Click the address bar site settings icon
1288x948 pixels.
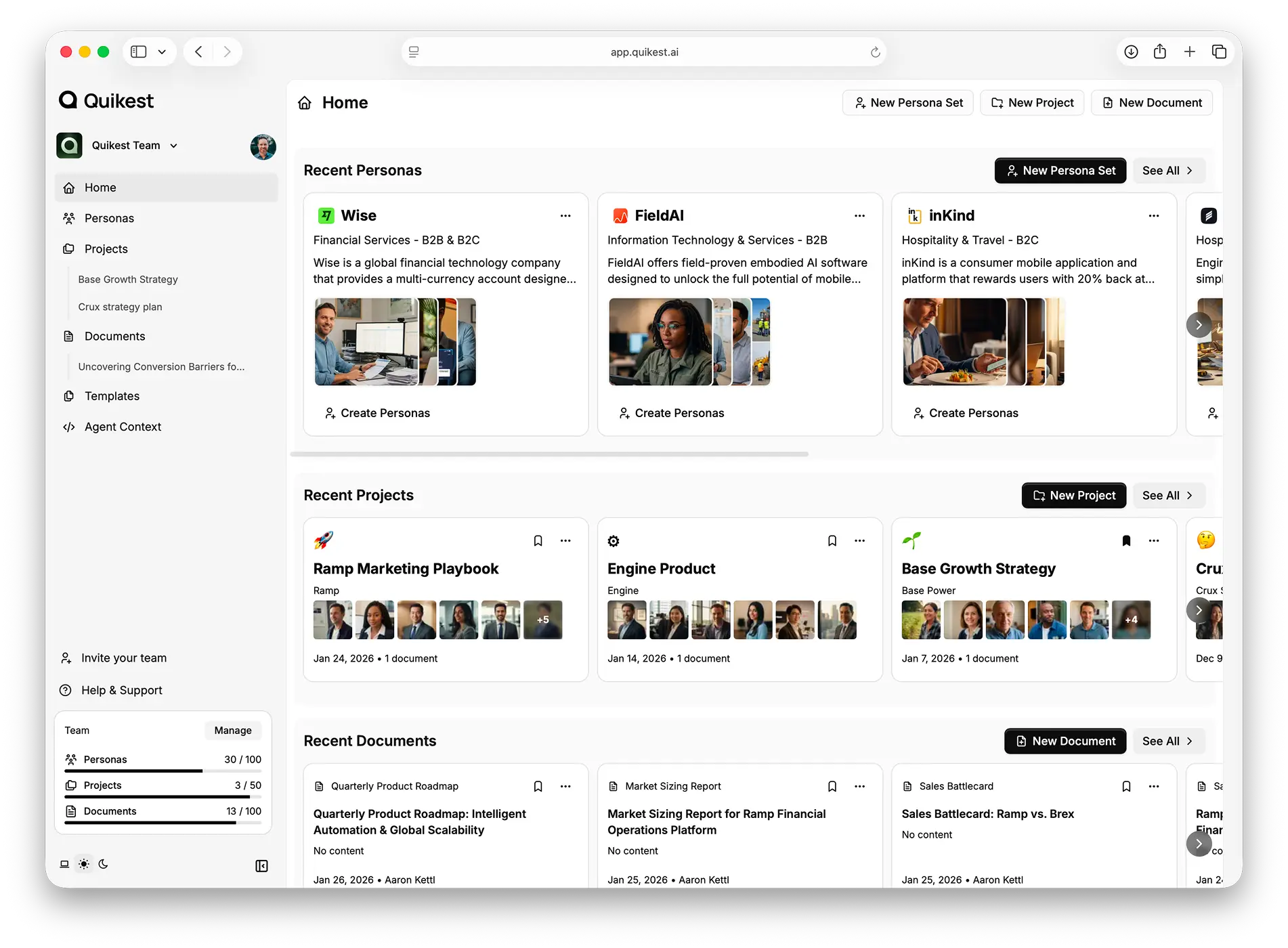(414, 52)
